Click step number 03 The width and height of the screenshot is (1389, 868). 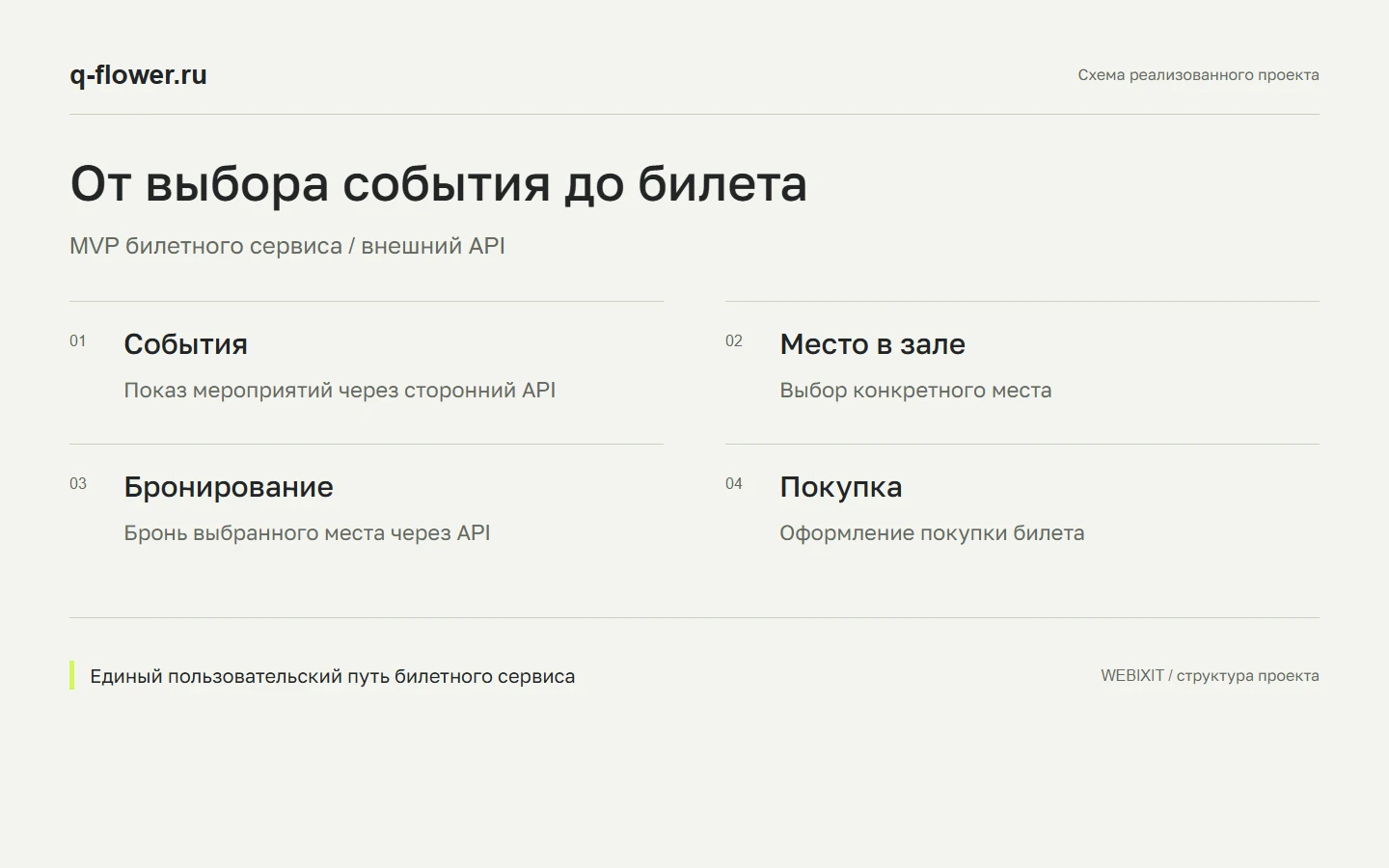(x=78, y=484)
